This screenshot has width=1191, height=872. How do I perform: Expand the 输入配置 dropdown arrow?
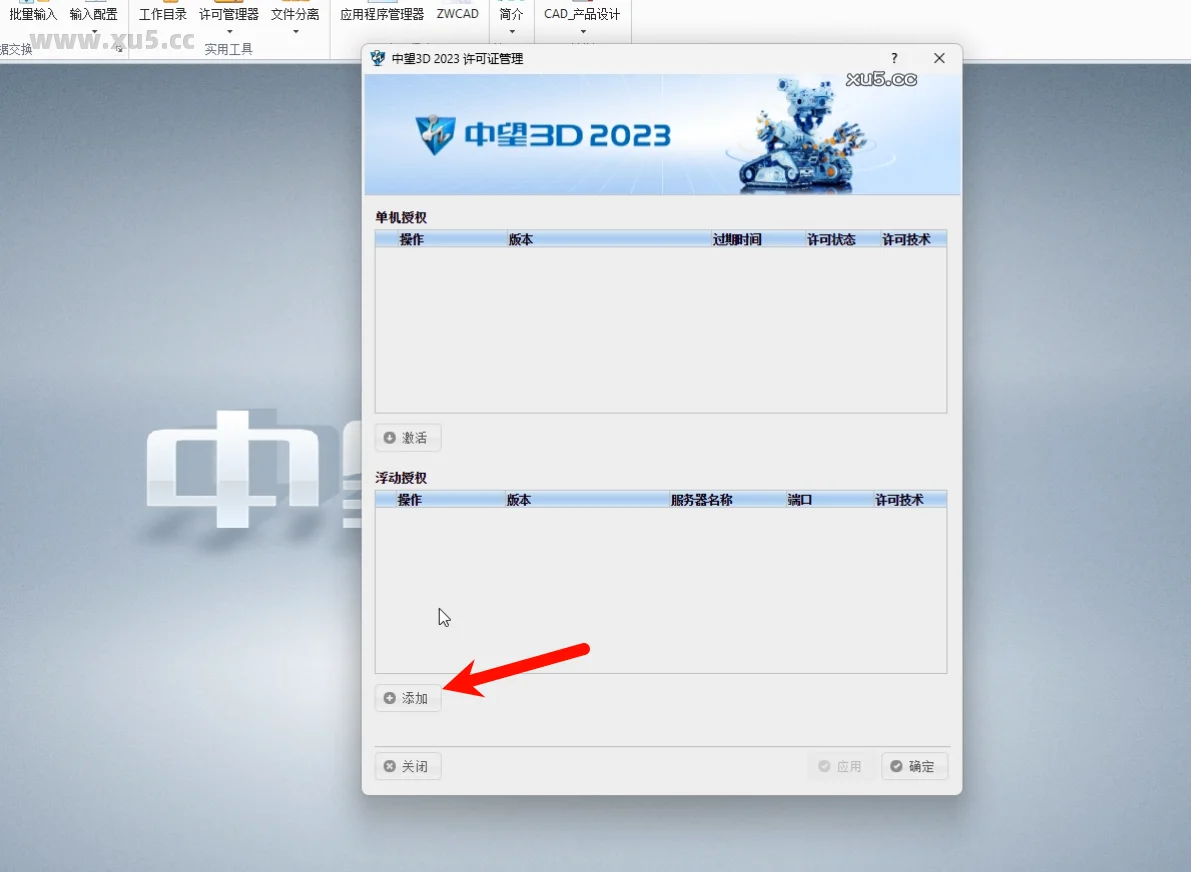(94, 32)
